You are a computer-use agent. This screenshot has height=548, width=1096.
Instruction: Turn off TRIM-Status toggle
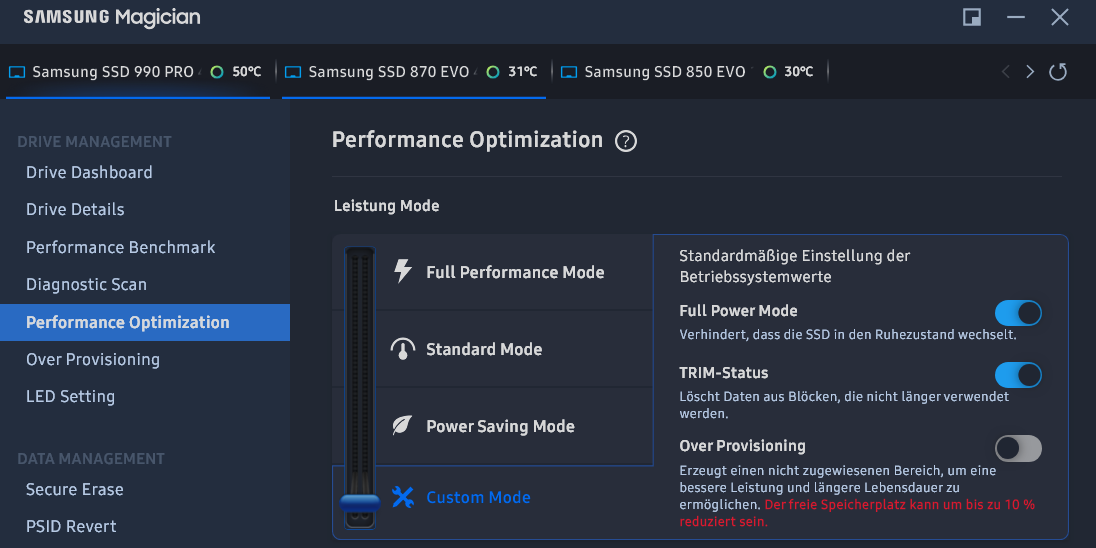1018,375
